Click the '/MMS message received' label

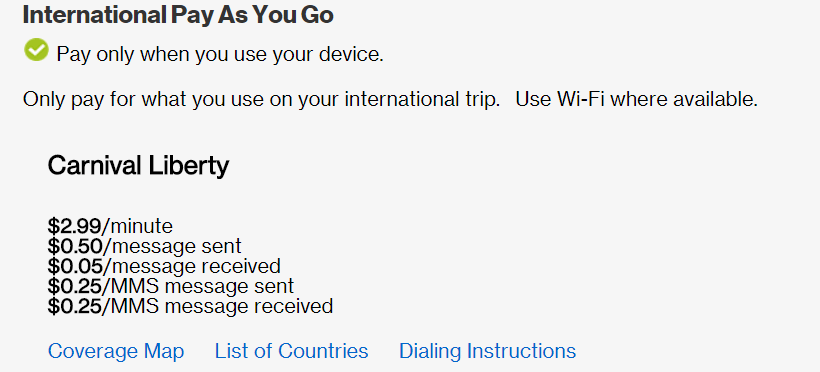pos(217,306)
